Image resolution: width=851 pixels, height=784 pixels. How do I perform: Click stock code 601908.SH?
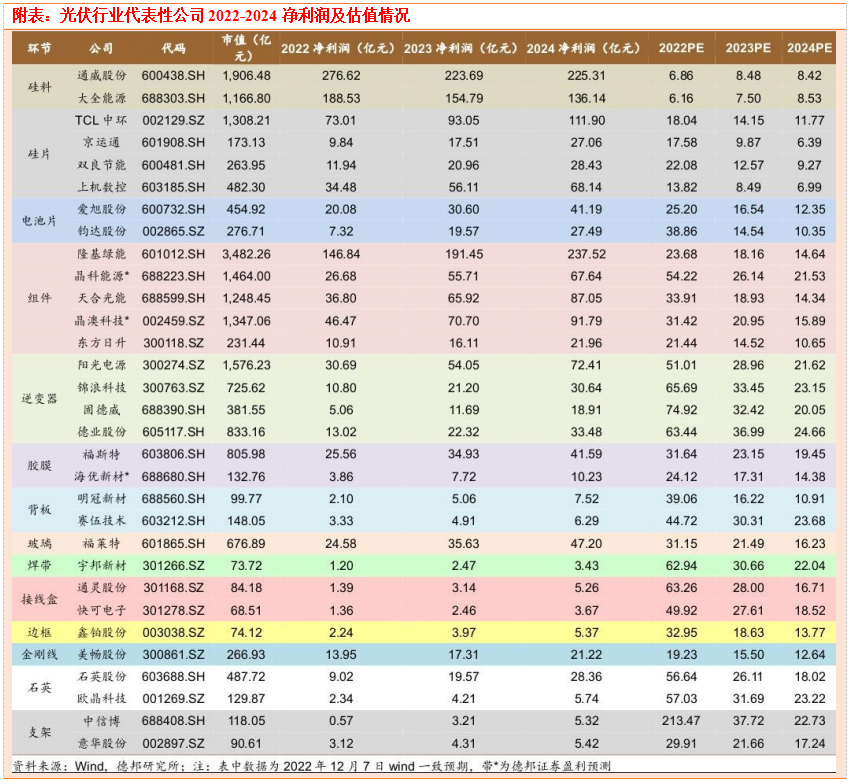point(174,143)
